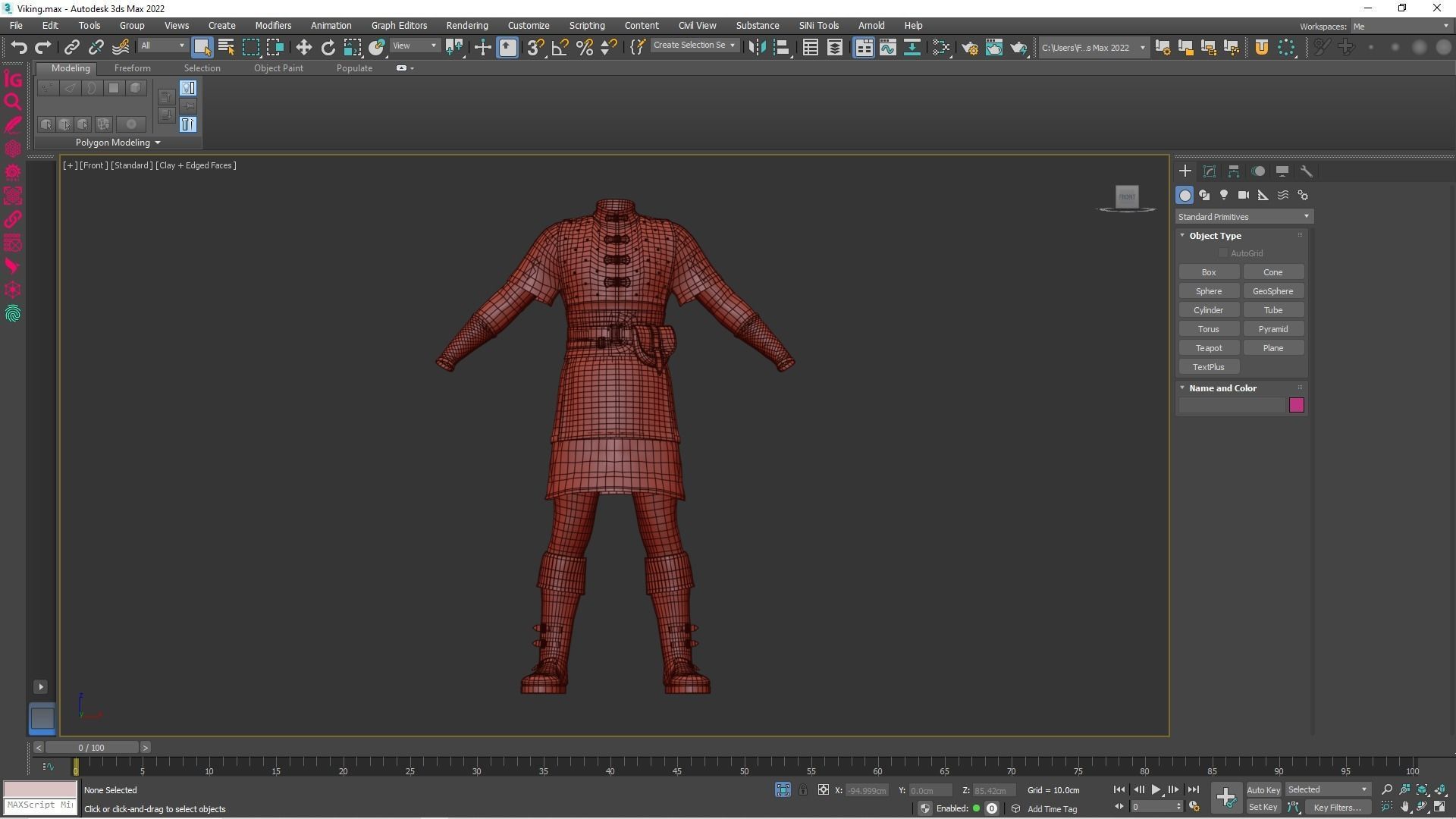Toggle the 3D Snaps icon
The width and height of the screenshot is (1456, 819).
535,47
